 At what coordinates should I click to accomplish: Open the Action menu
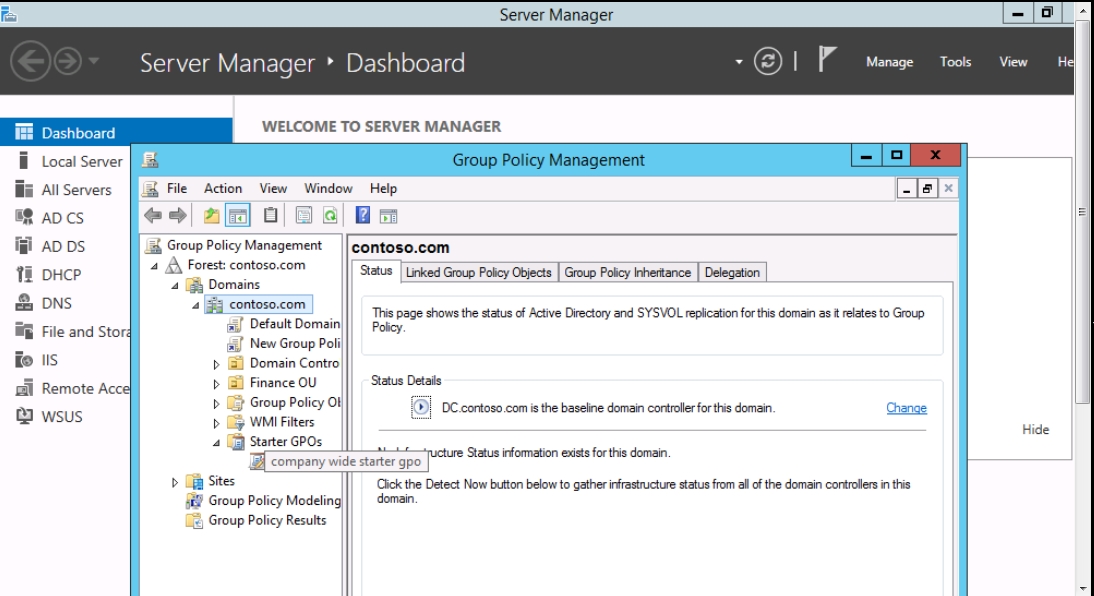223,188
